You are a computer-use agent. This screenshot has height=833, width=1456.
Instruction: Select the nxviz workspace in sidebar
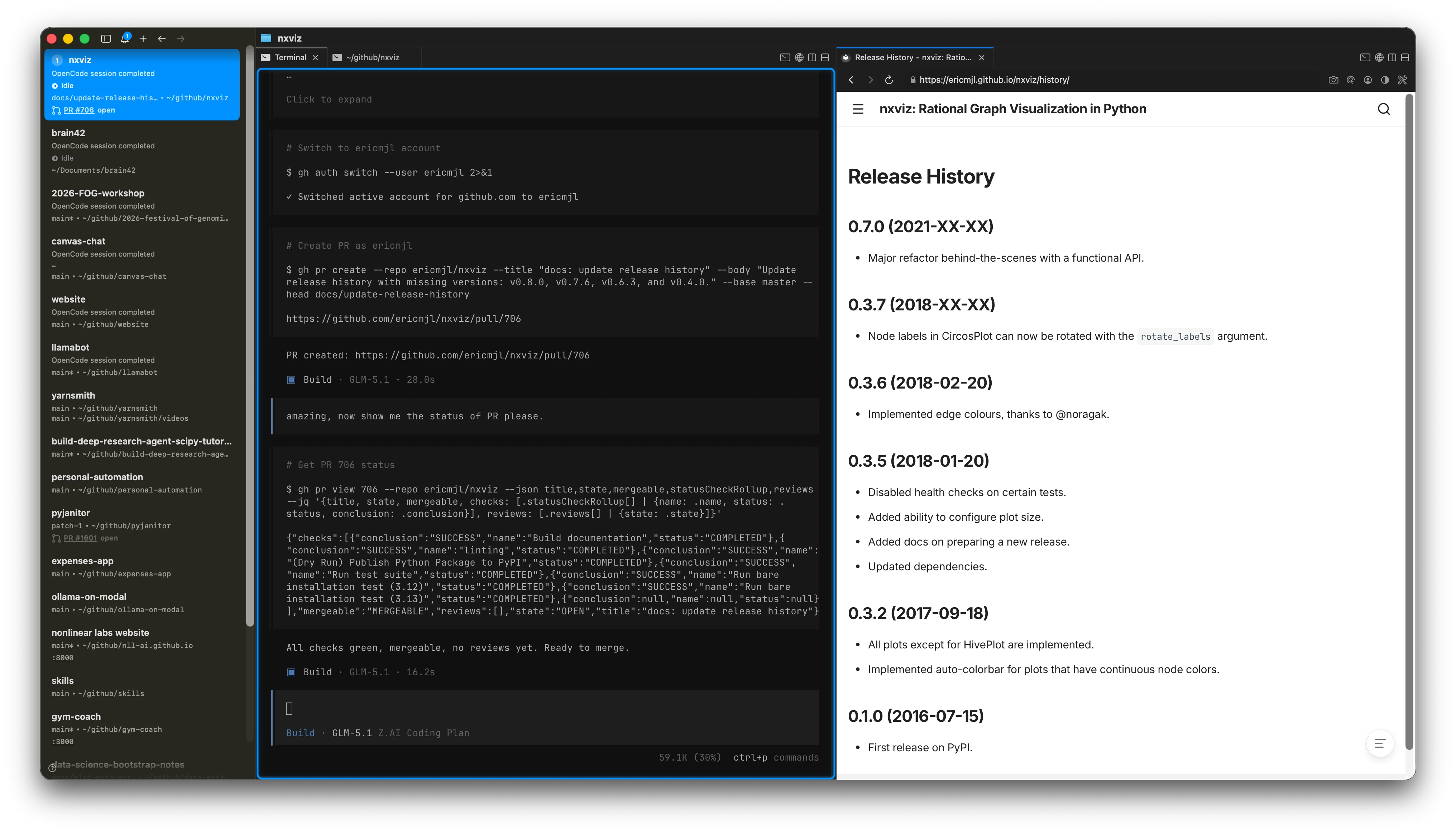click(142, 85)
